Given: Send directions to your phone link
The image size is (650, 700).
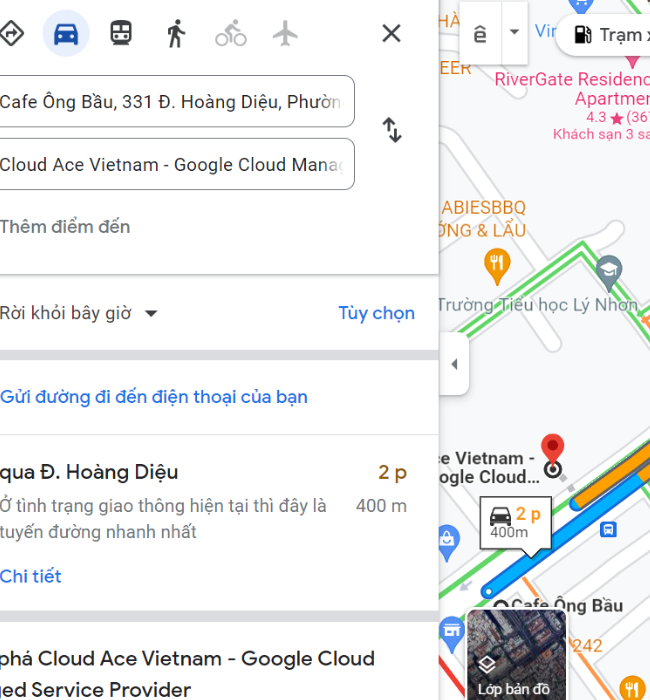Looking at the screenshot, I should pos(154,397).
